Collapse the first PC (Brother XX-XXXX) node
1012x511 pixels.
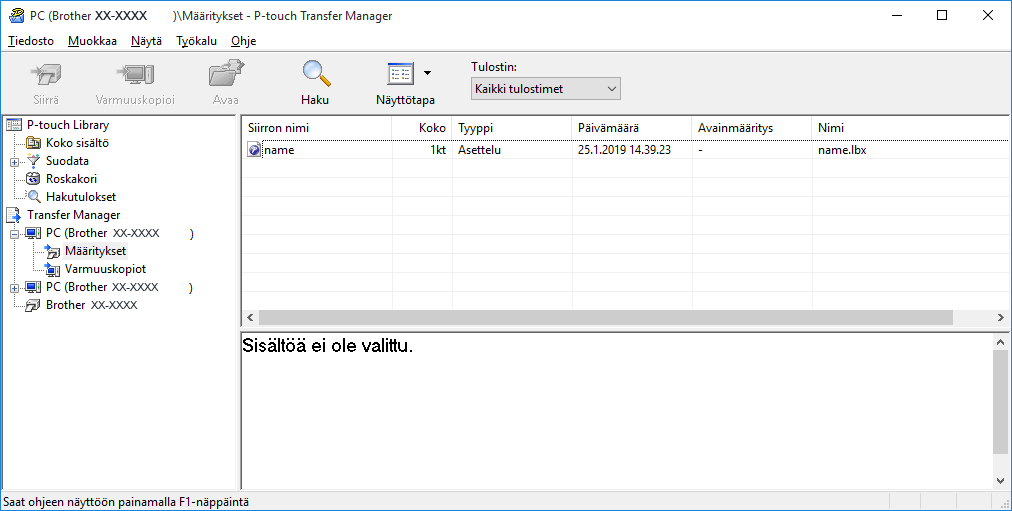point(14,234)
